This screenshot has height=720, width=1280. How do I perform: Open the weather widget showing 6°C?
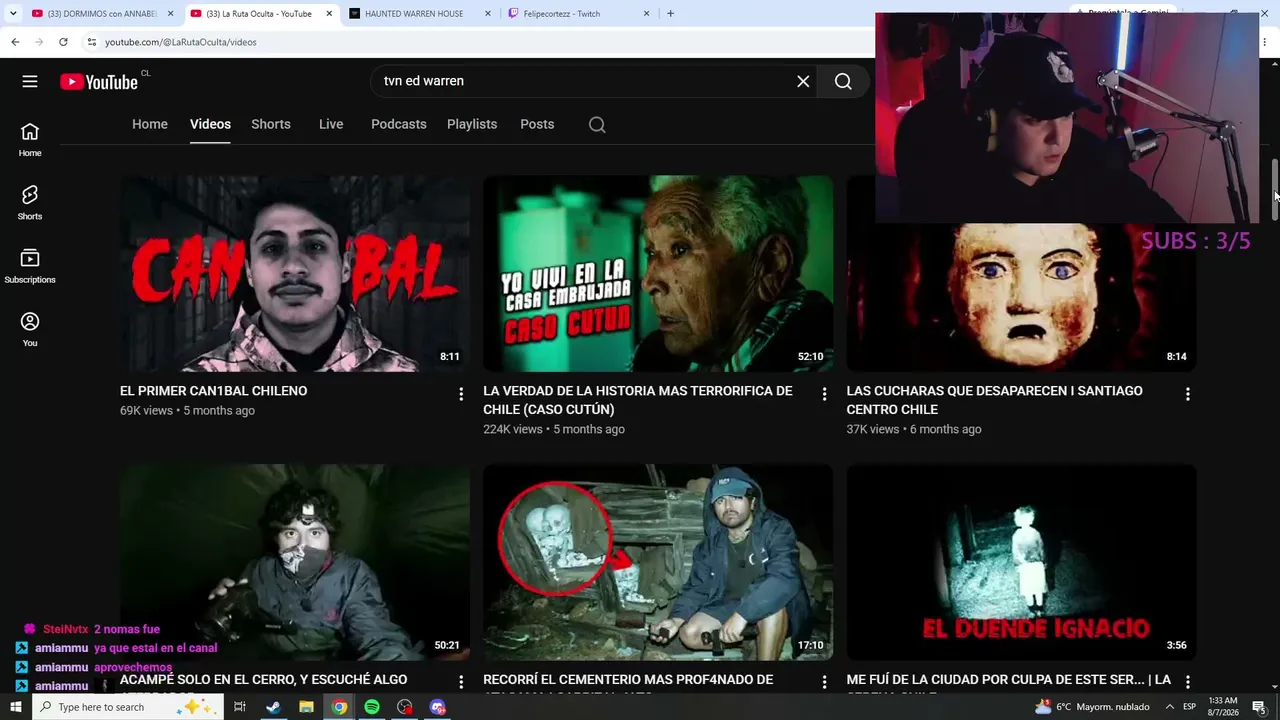coord(1092,707)
